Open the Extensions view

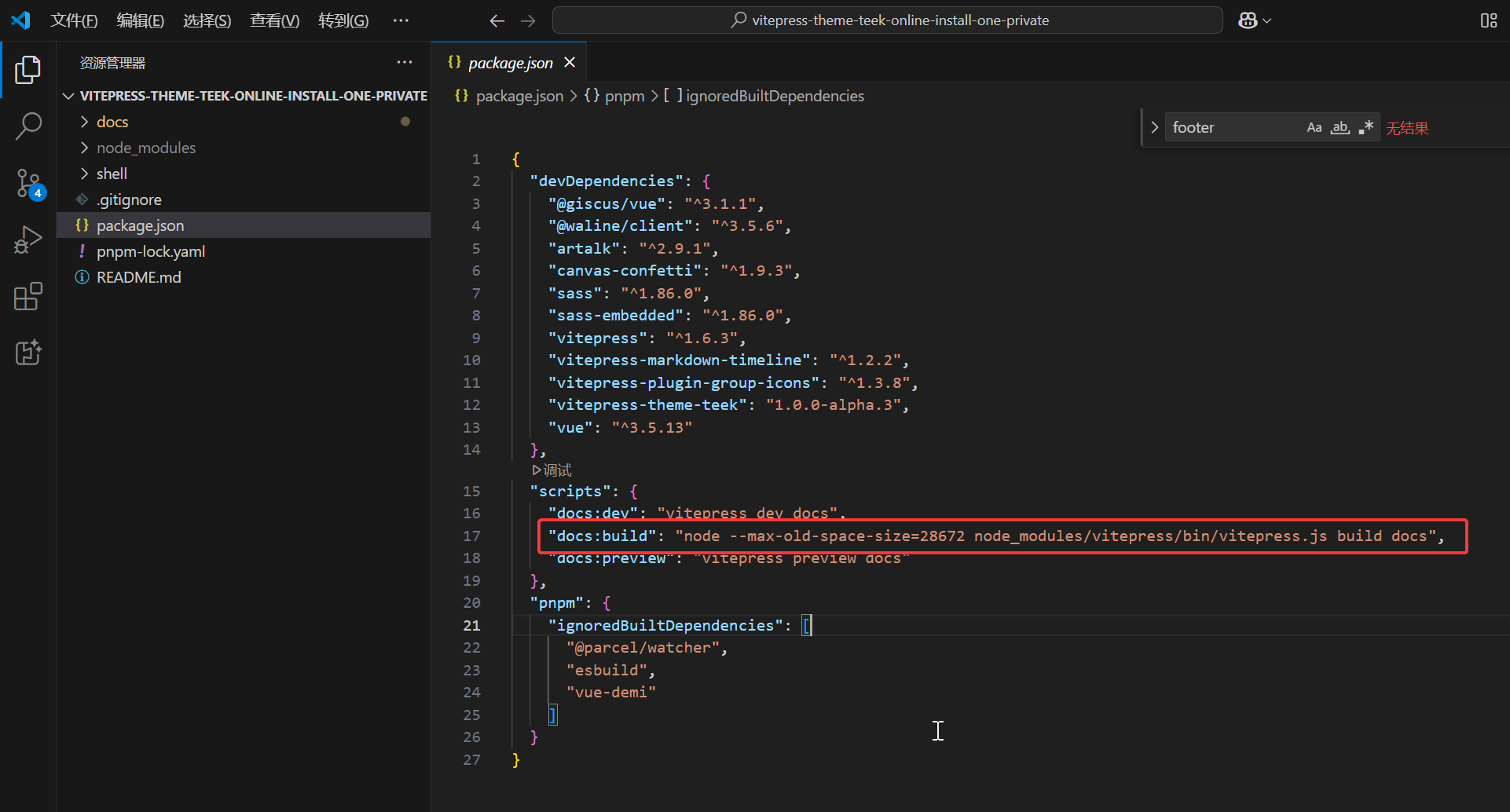pyautogui.click(x=28, y=296)
